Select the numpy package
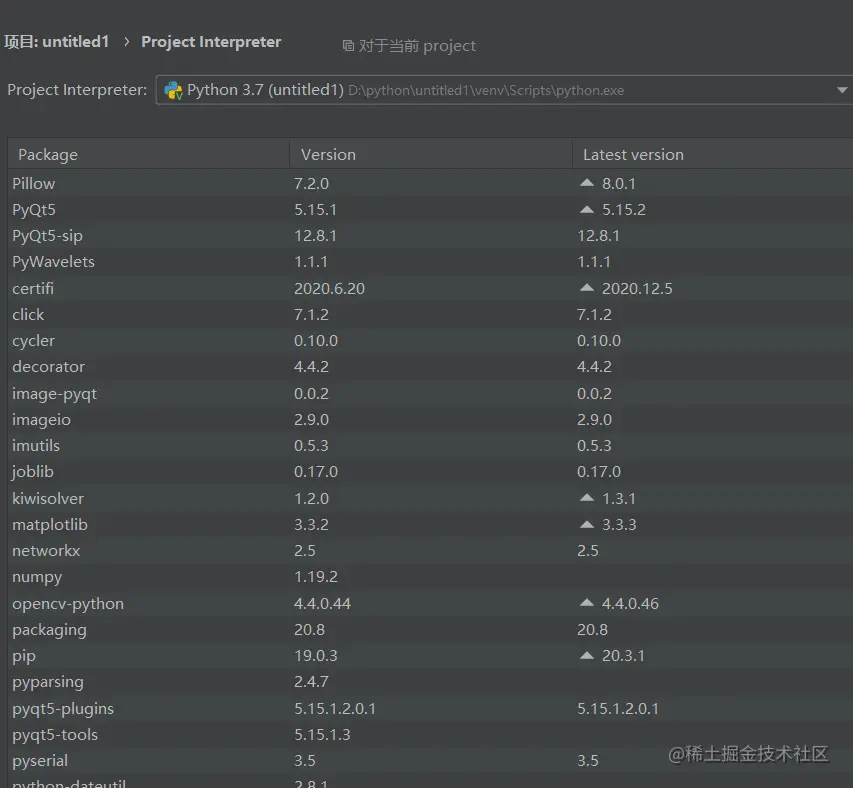This screenshot has width=853, height=788. pos(37,577)
